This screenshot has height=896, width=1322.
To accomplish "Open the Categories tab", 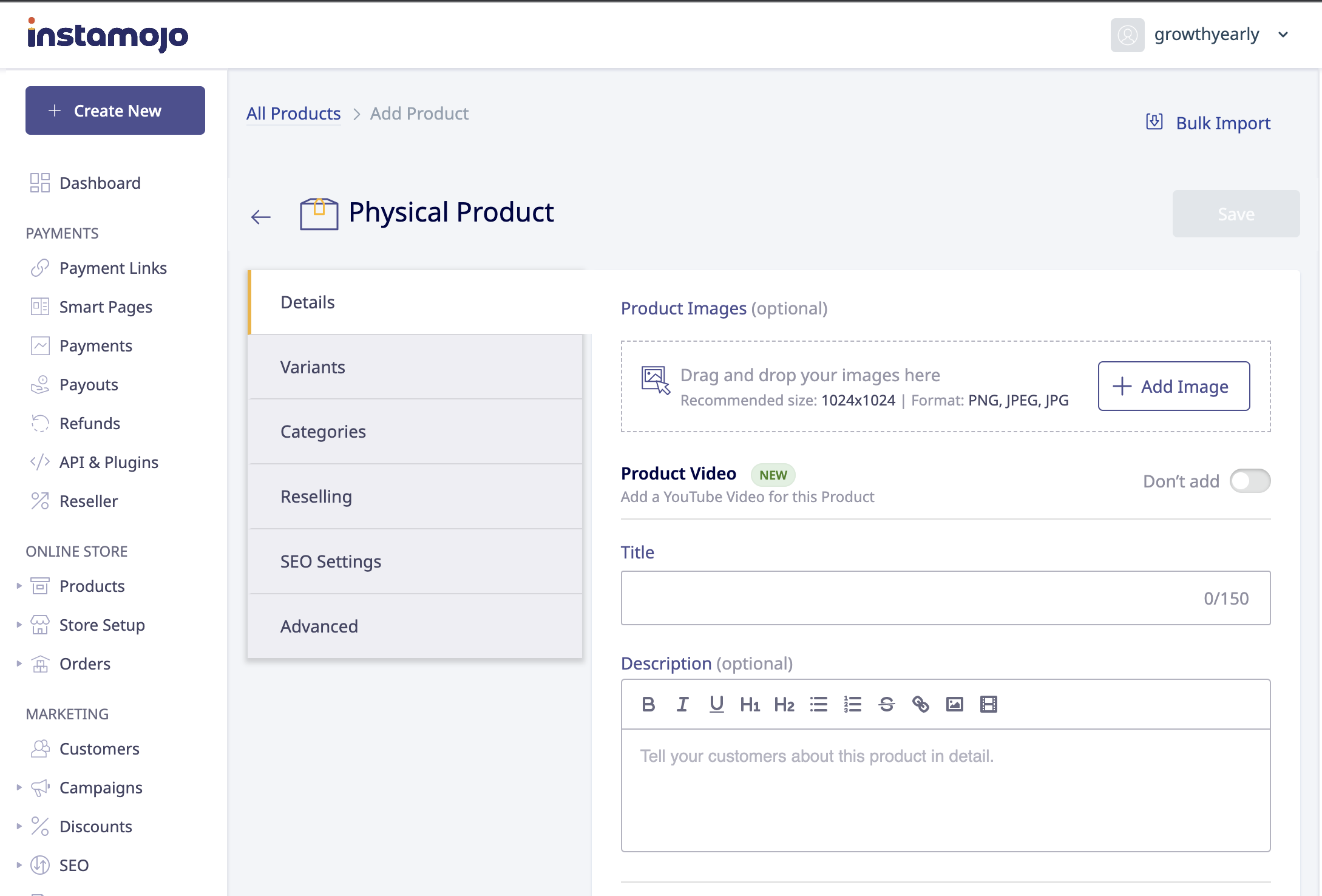I will [x=416, y=432].
